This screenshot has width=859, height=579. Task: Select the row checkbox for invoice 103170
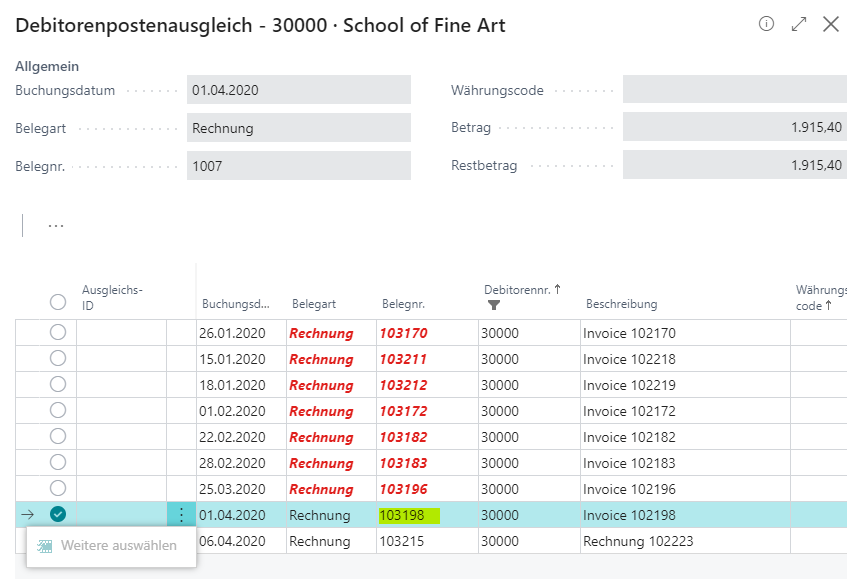click(58, 333)
